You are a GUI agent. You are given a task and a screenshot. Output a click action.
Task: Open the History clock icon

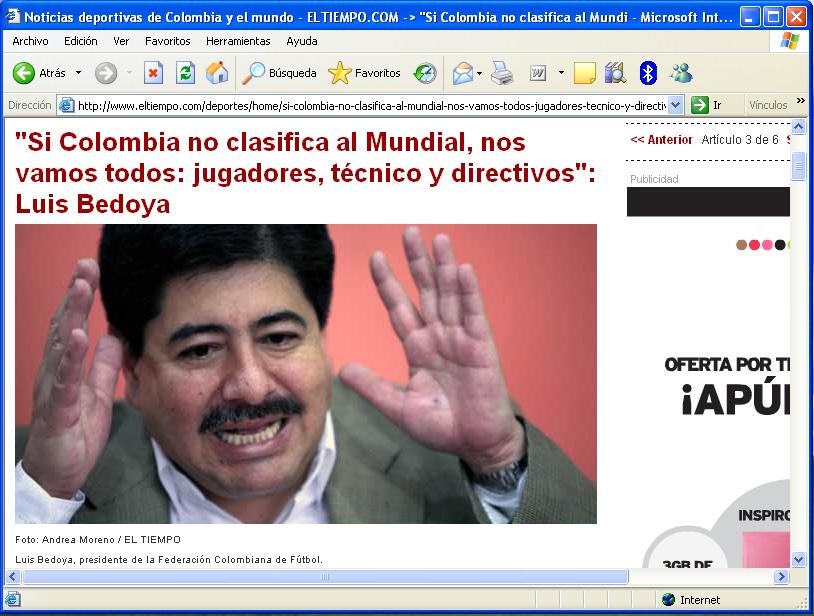coord(425,73)
